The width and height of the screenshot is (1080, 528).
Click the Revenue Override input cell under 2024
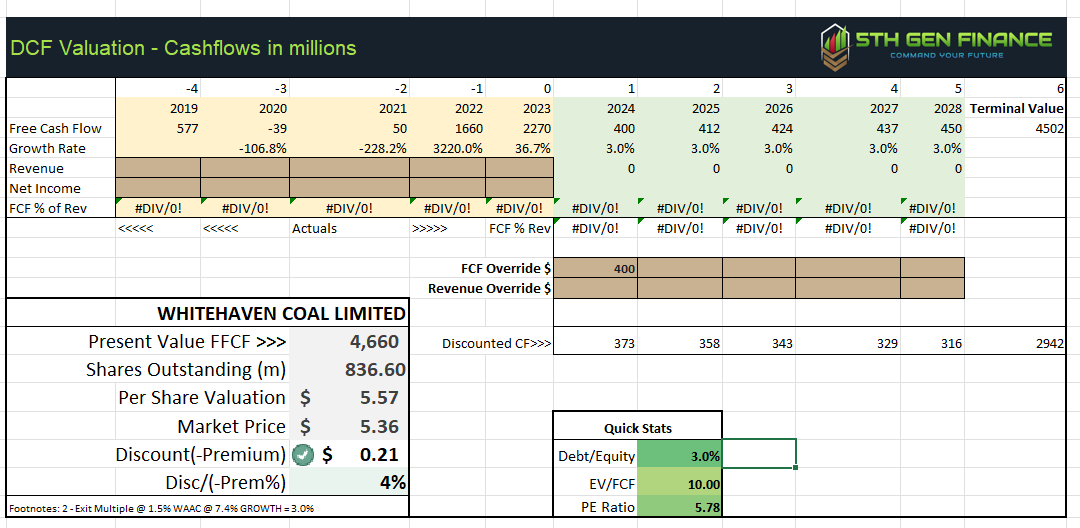pos(596,288)
